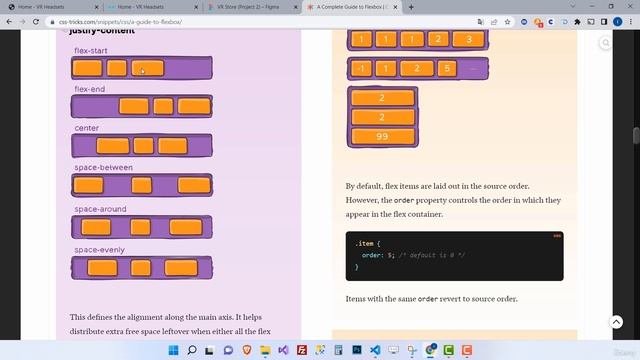Click the back-to-top arrow button
This screenshot has height=360, width=640.
pyautogui.click(x=616, y=322)
